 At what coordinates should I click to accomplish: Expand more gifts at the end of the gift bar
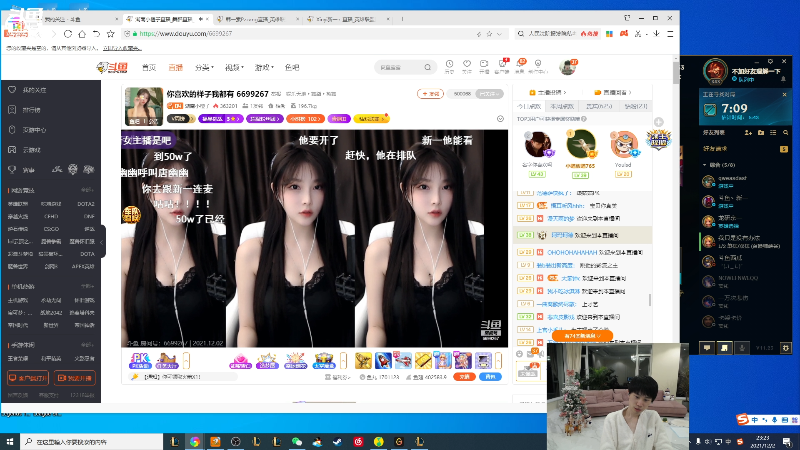[x=498, y=361]
